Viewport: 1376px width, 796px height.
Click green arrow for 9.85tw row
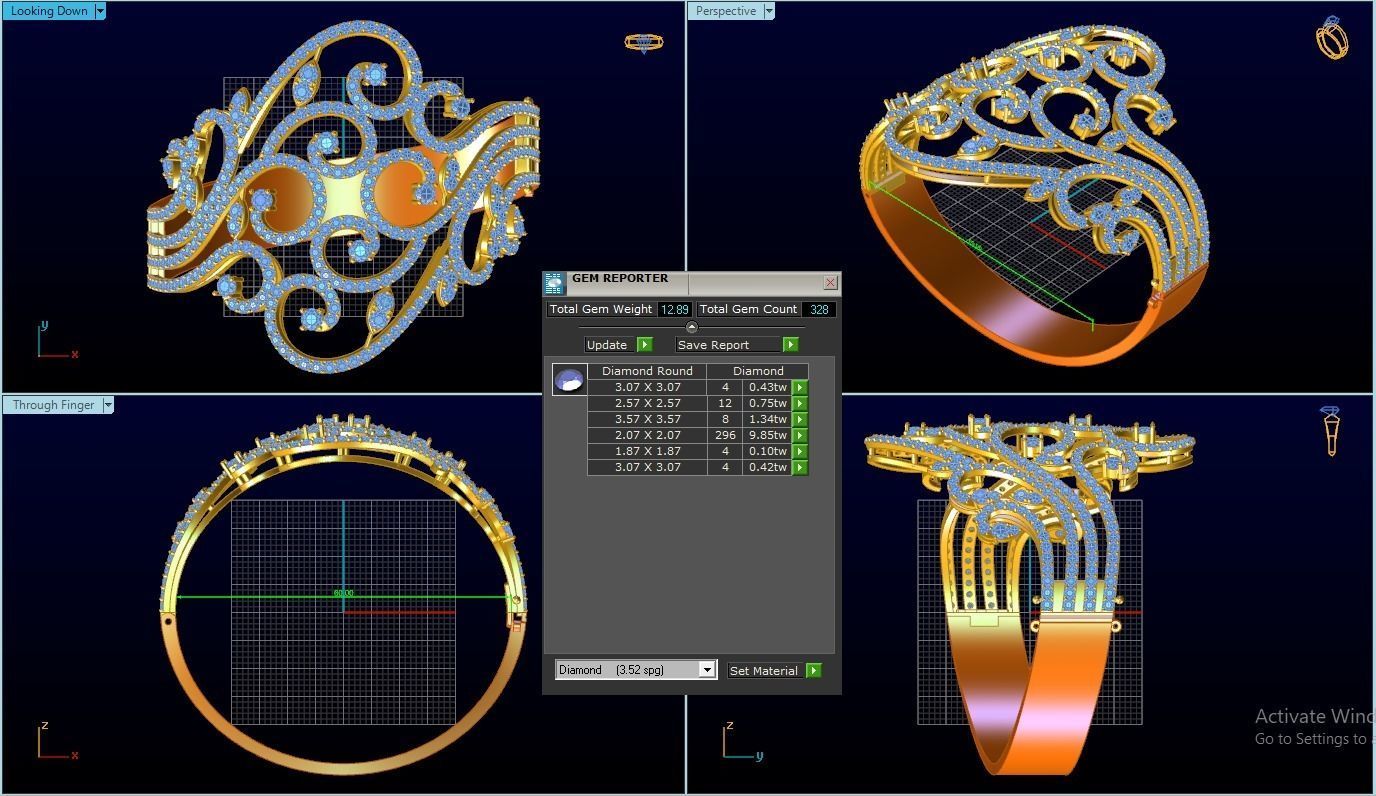pyautogui.click(x=800, y=435)
